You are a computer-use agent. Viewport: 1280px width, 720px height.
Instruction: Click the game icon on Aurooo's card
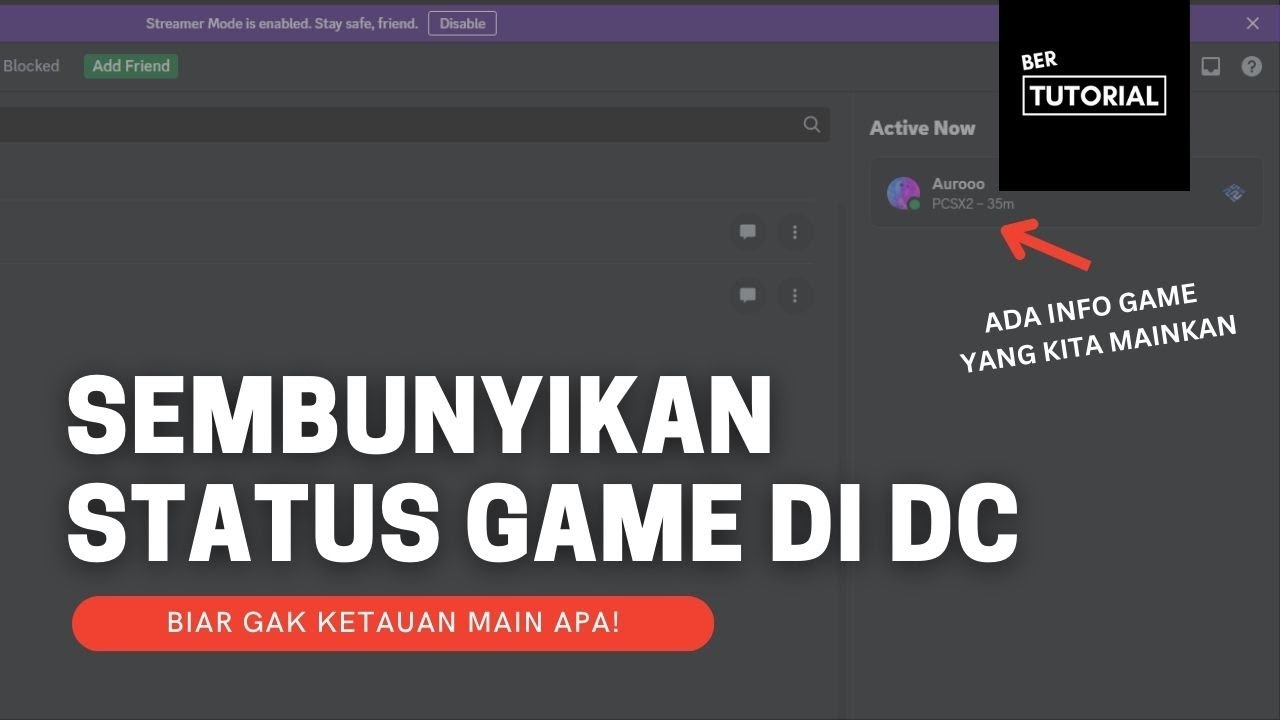[x=1234, y=193]
